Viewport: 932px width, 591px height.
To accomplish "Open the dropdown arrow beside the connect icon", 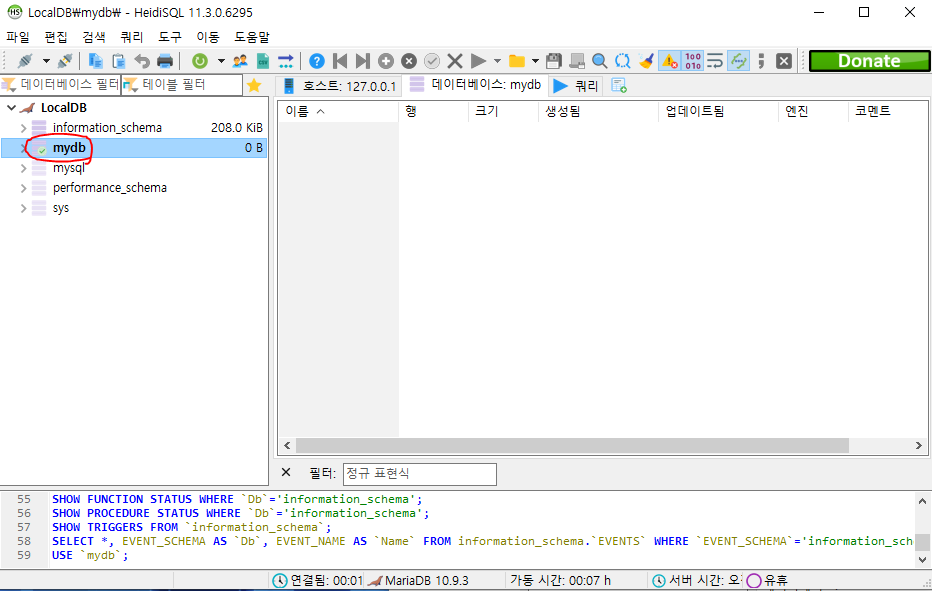I will (x=46, y=61).
